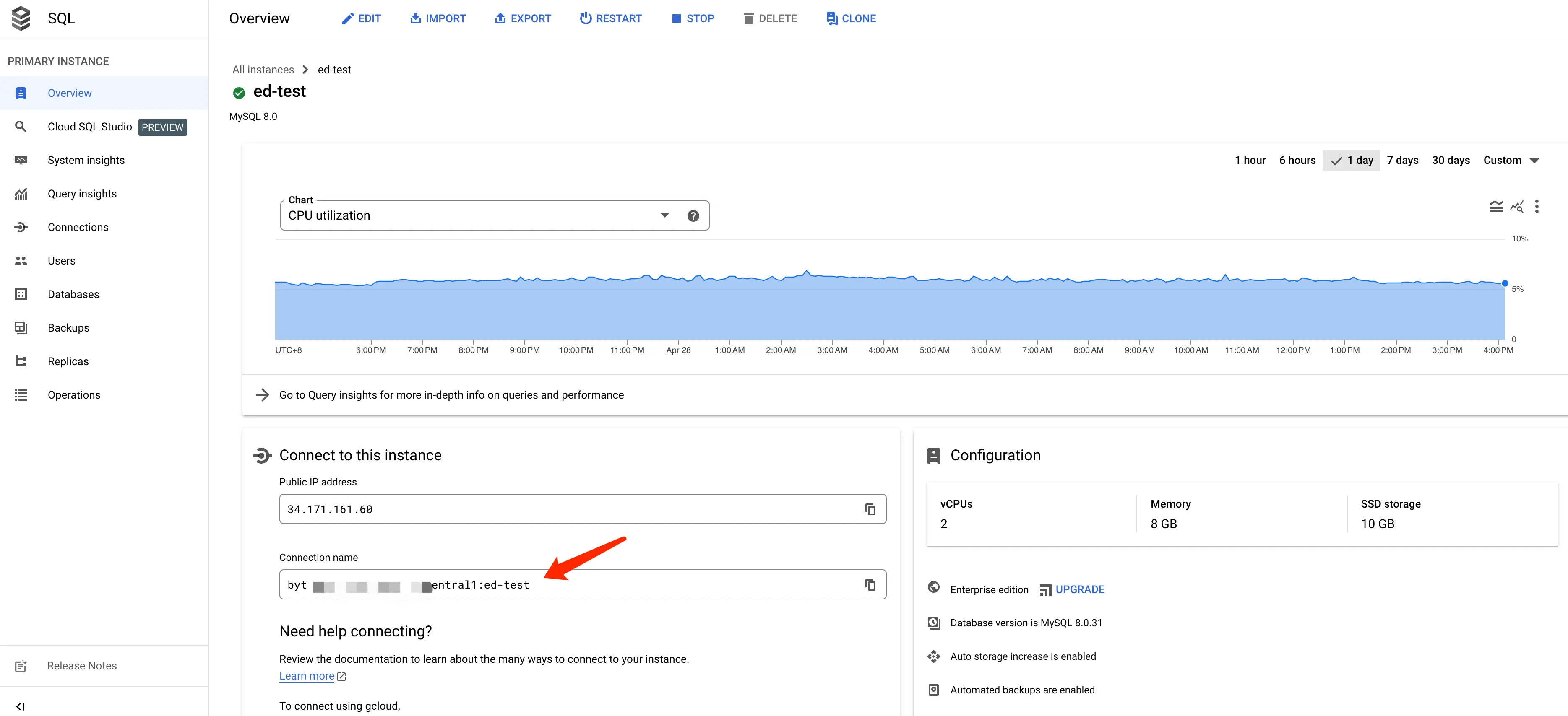The image size is (1568, 716).
Task: Click the RESTART button
Action: click(x=610, y=19)
